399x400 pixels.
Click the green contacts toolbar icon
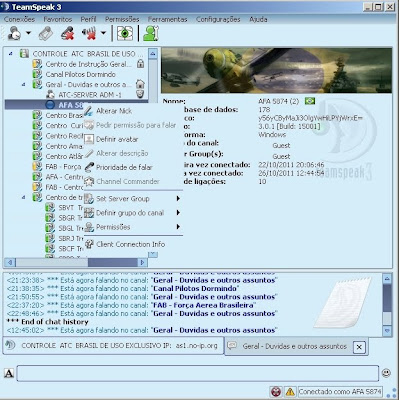[151, 33]
